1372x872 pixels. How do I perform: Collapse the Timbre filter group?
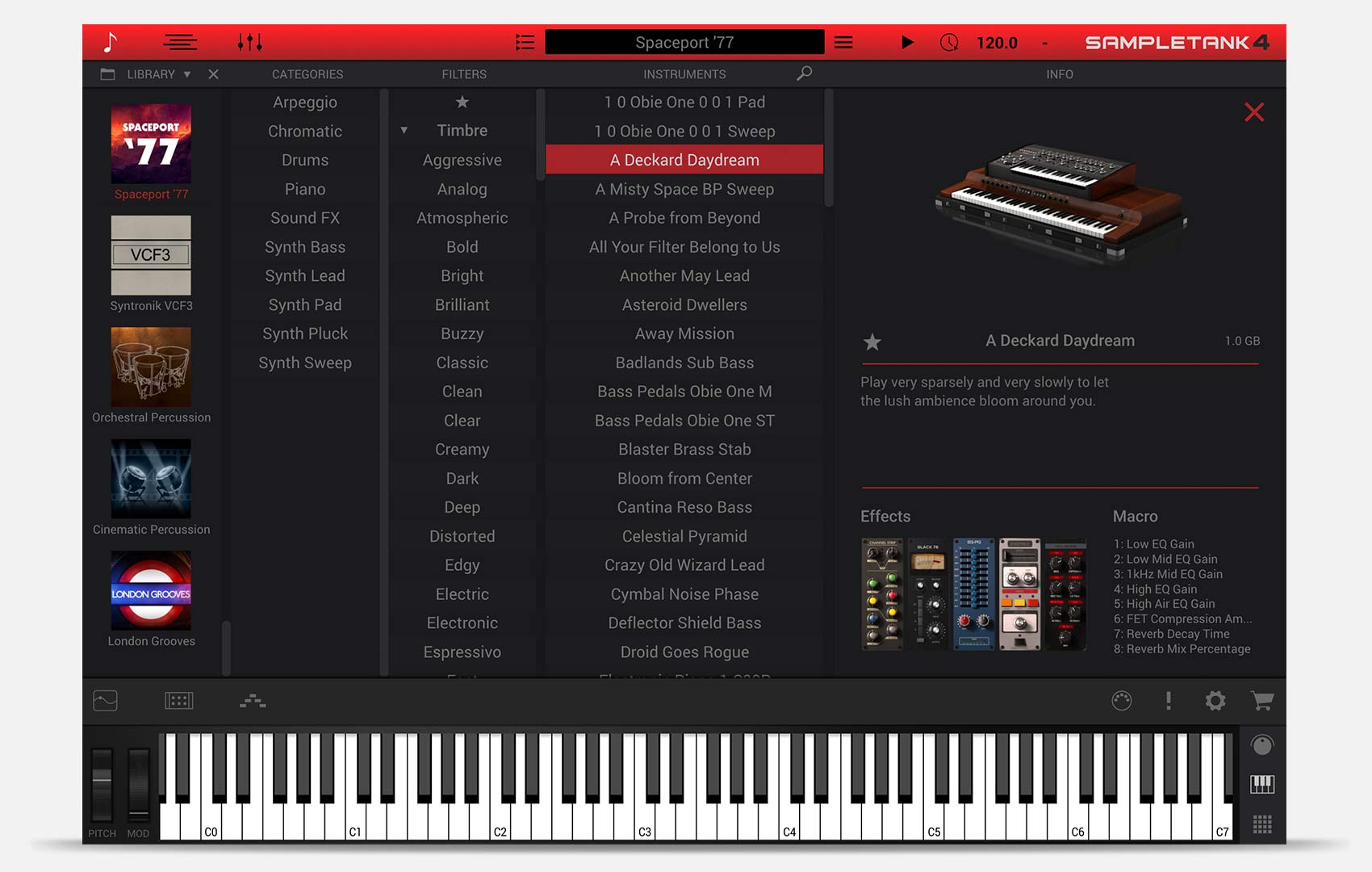tap(404, 131)
